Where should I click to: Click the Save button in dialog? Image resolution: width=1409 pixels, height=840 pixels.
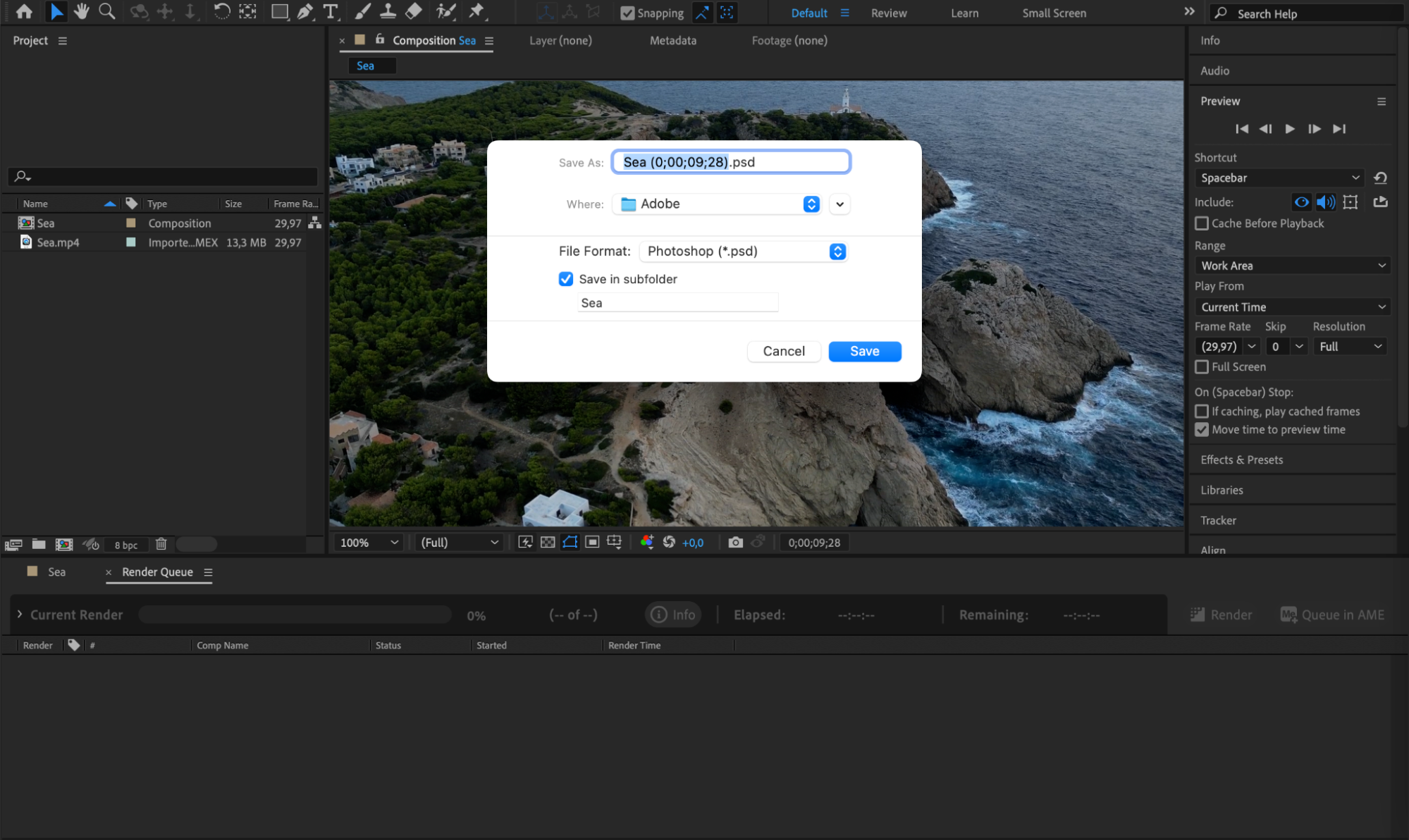[864, 351]
